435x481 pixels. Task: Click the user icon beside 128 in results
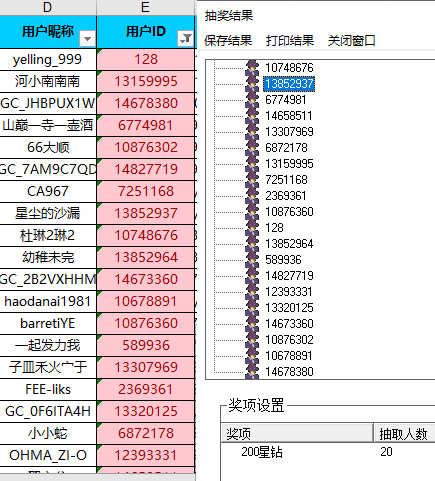tap(252, 228)
